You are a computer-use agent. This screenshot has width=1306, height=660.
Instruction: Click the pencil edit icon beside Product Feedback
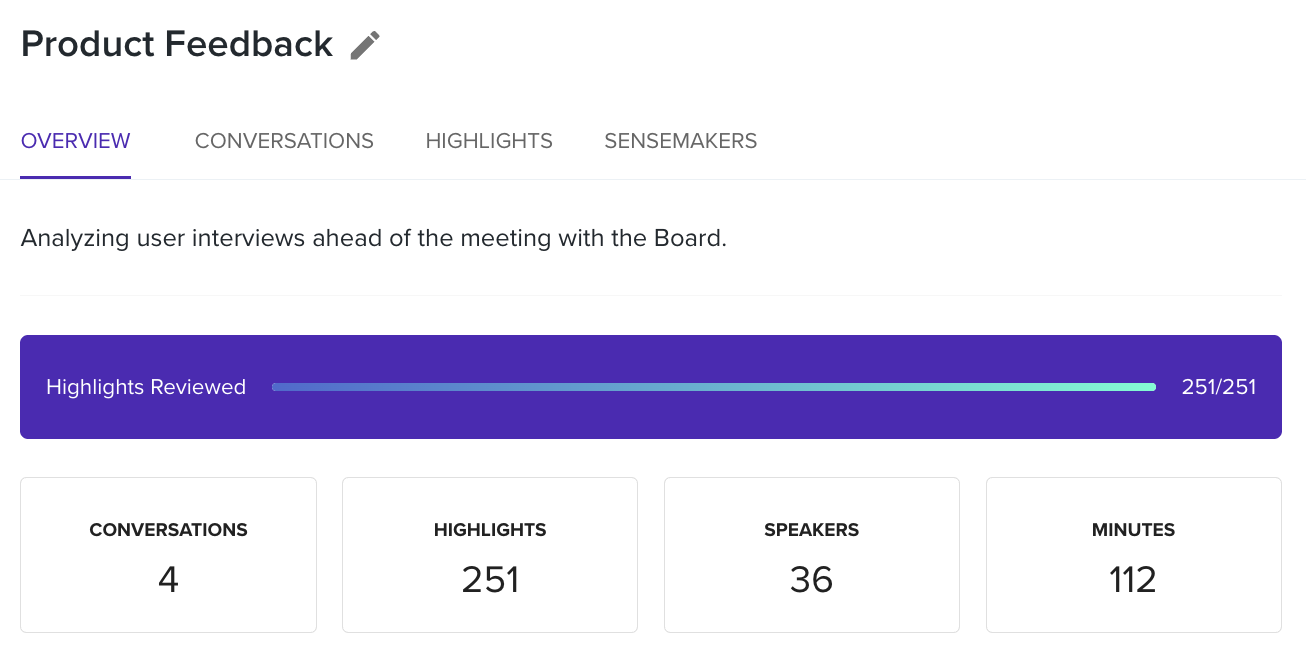(365, 45)
